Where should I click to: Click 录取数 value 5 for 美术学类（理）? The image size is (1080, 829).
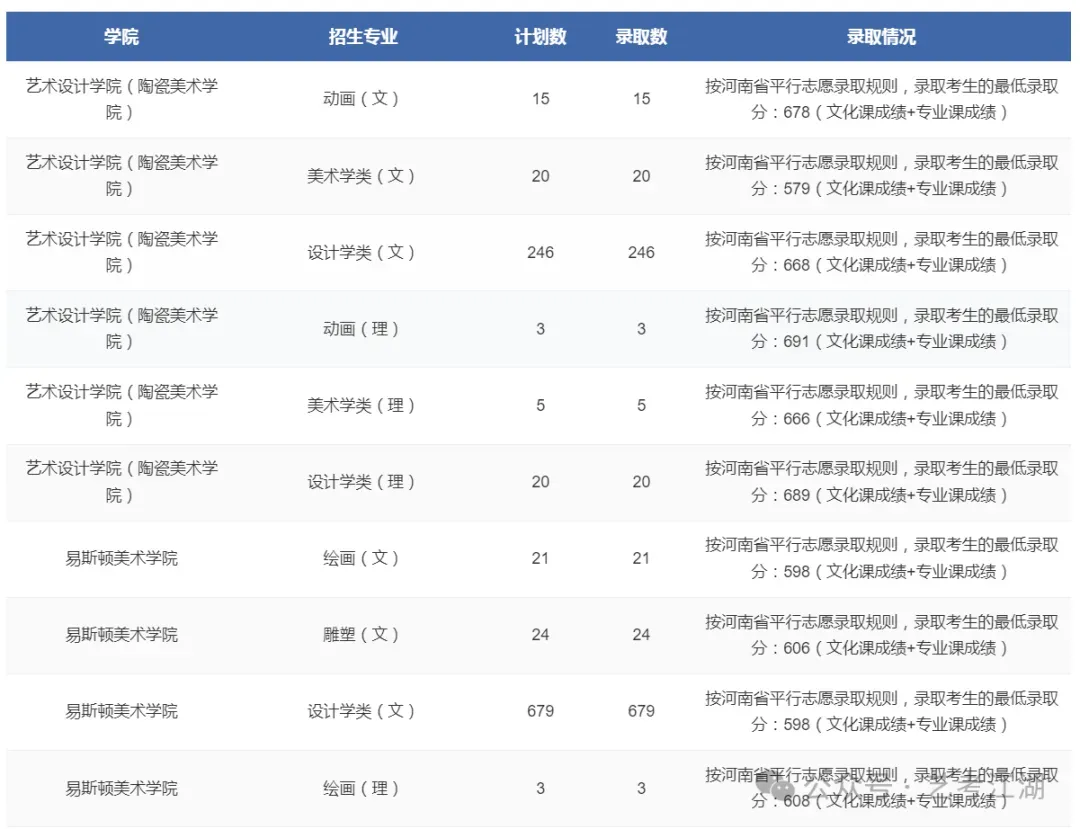(x=641, y=405)
